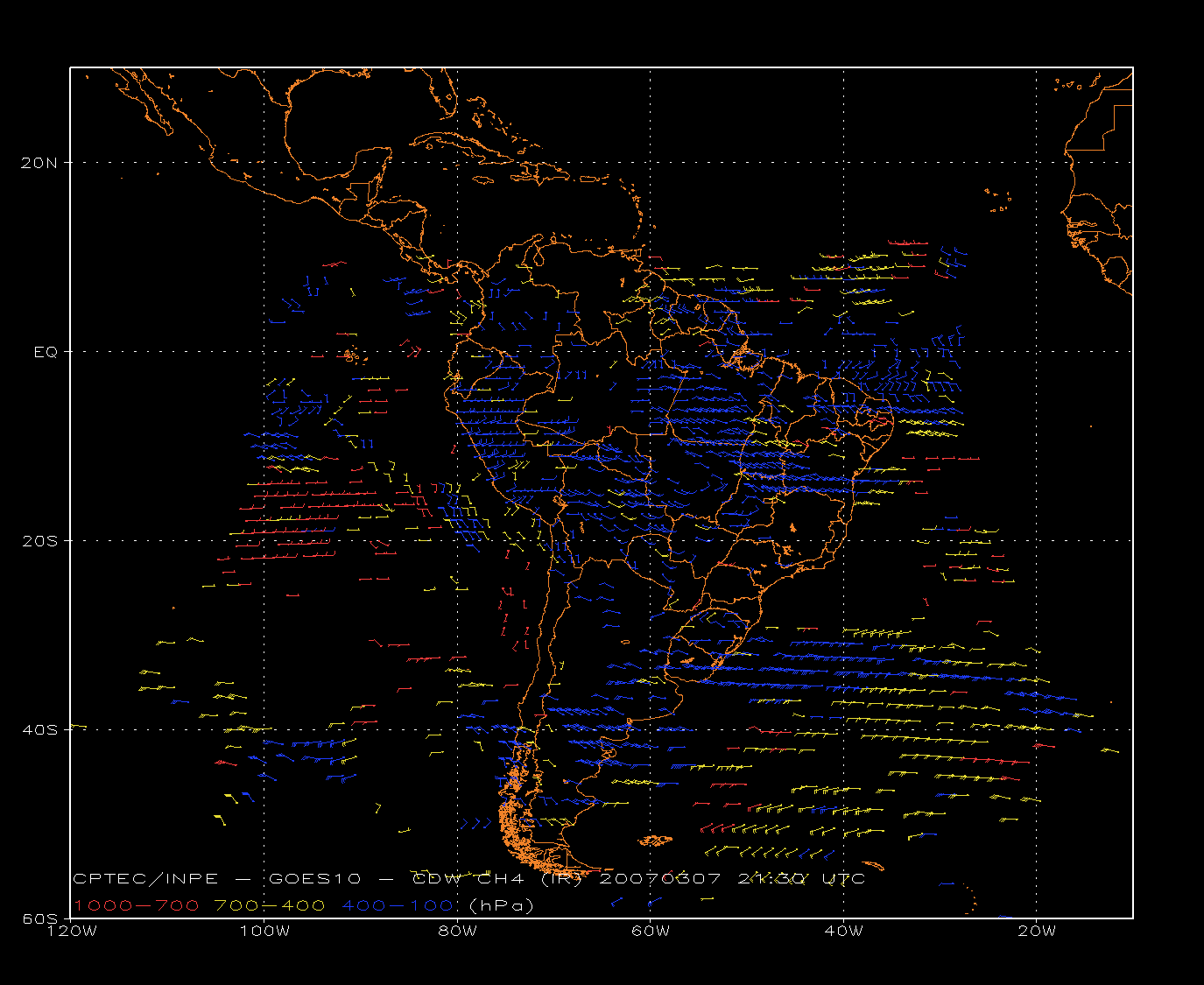The image size is (1204, 985).
Task: Select the 60W longitude label
Action: 651,931
